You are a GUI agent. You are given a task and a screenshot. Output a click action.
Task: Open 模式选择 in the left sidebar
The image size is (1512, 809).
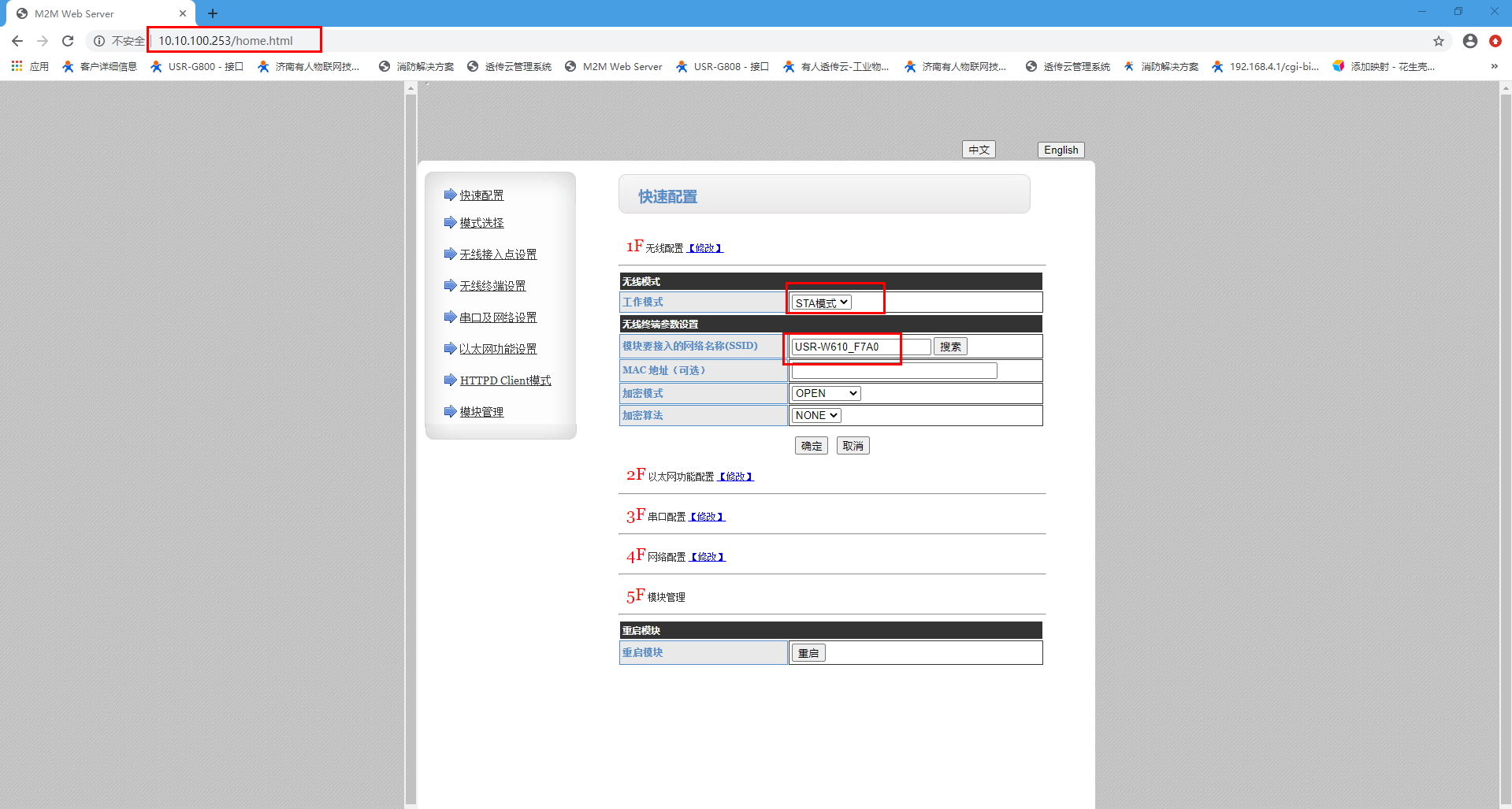[481, 223]
